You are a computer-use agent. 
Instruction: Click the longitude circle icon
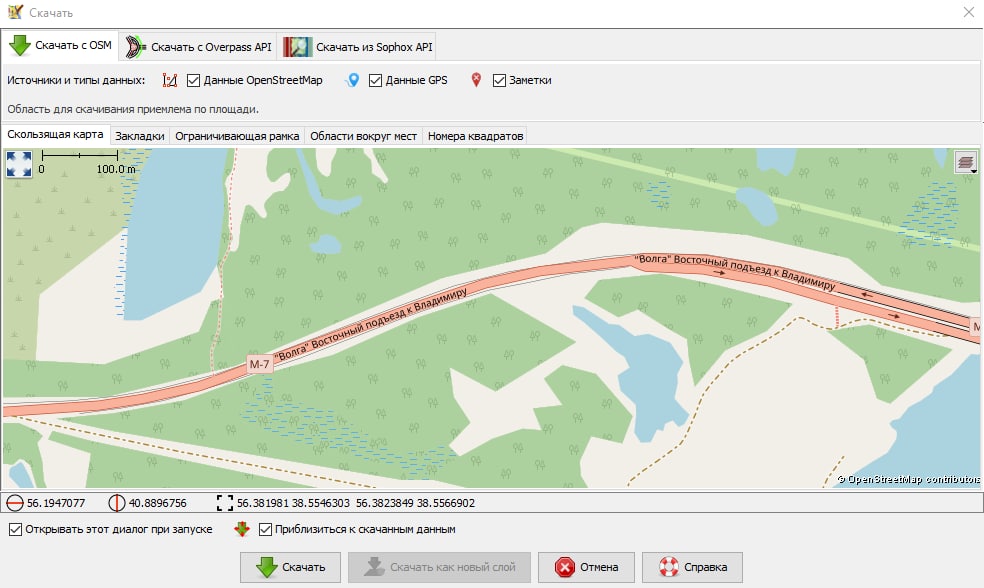[117, 503]
